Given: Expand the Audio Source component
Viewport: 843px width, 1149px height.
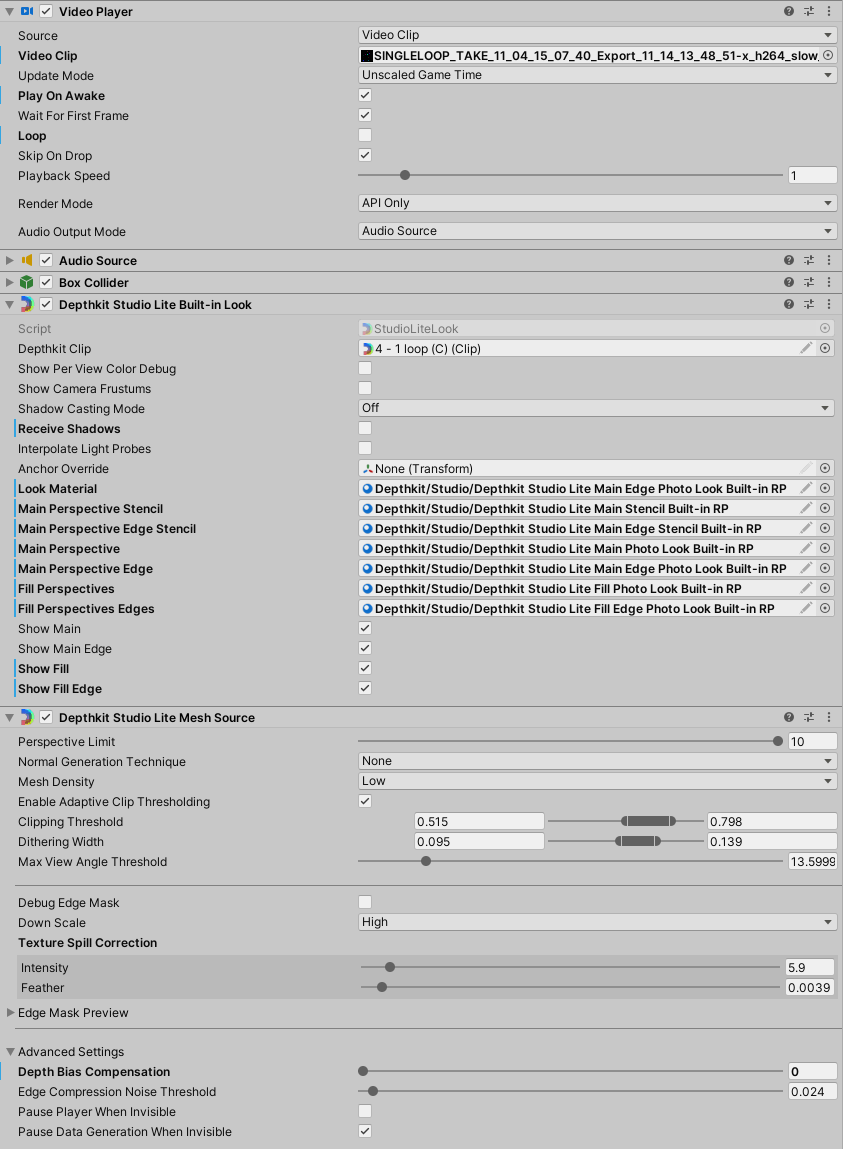Looking at the screenshot, I should [10, 260].
